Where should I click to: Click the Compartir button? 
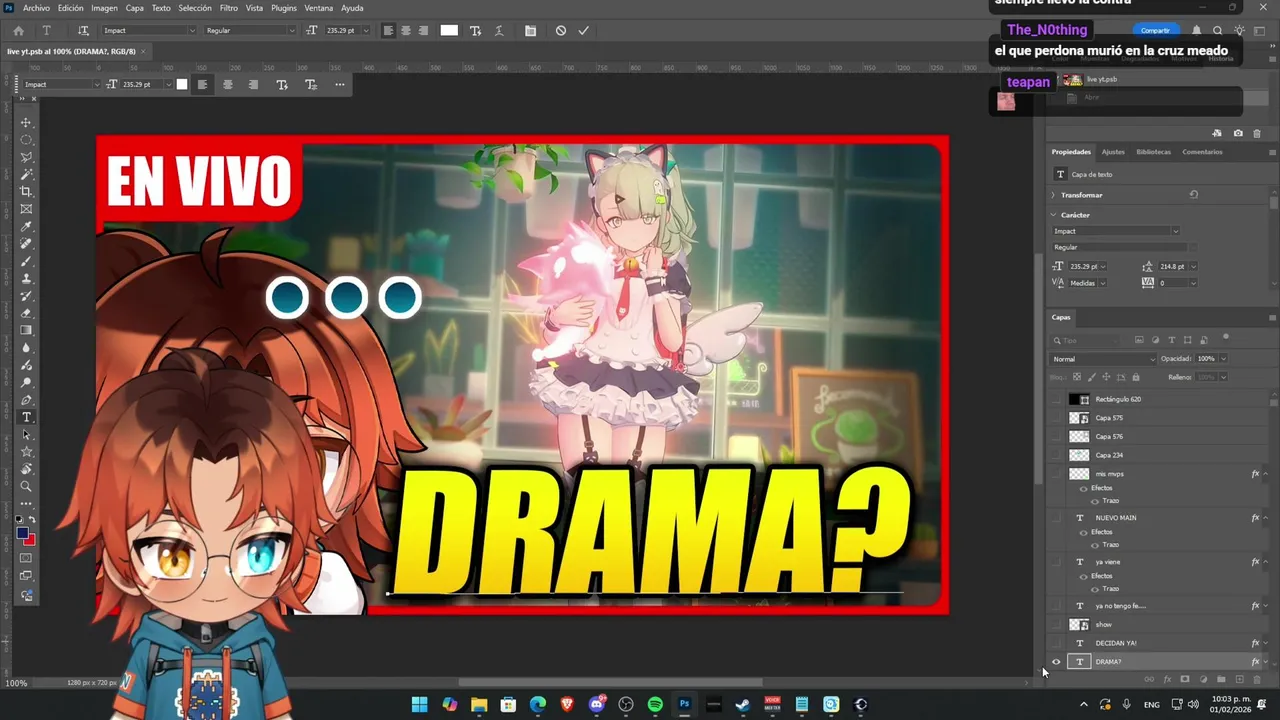1155,31
